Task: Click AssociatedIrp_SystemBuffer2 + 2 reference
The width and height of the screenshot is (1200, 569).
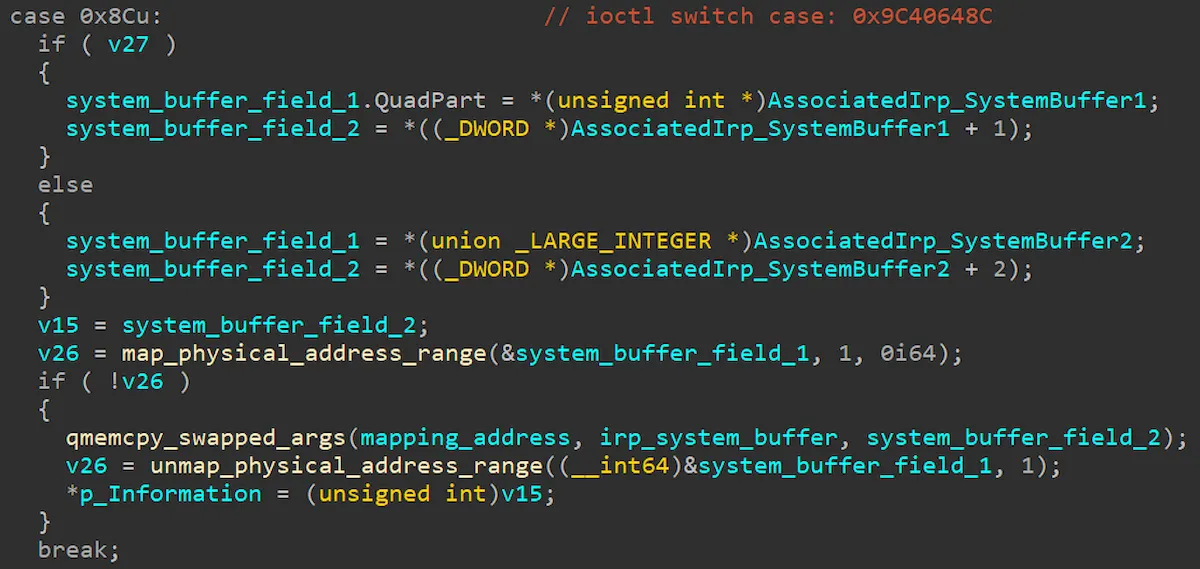Action: (x=789, y=268)
